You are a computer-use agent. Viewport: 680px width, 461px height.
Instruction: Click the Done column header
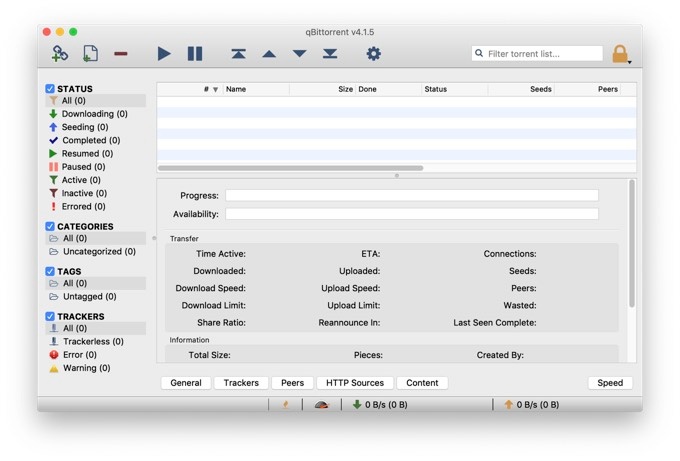click(389, 89)
